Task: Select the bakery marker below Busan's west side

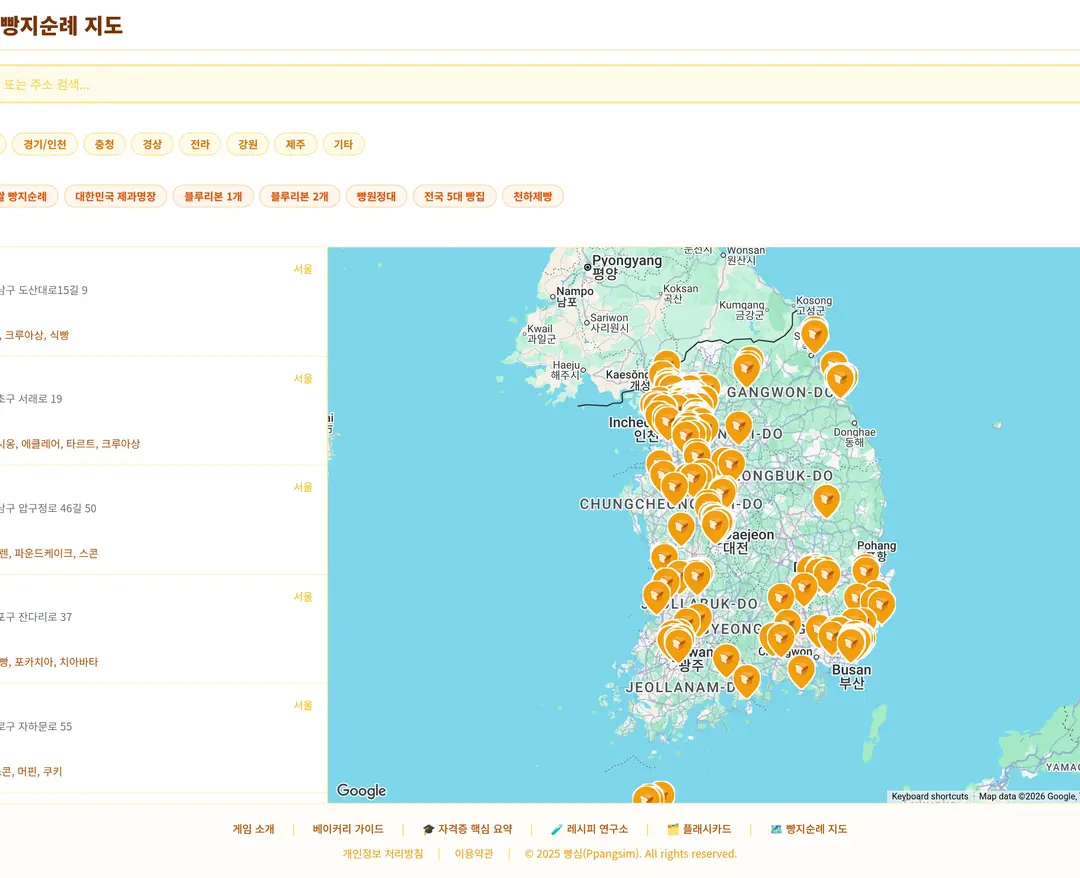Action: [x=801, y=671]
